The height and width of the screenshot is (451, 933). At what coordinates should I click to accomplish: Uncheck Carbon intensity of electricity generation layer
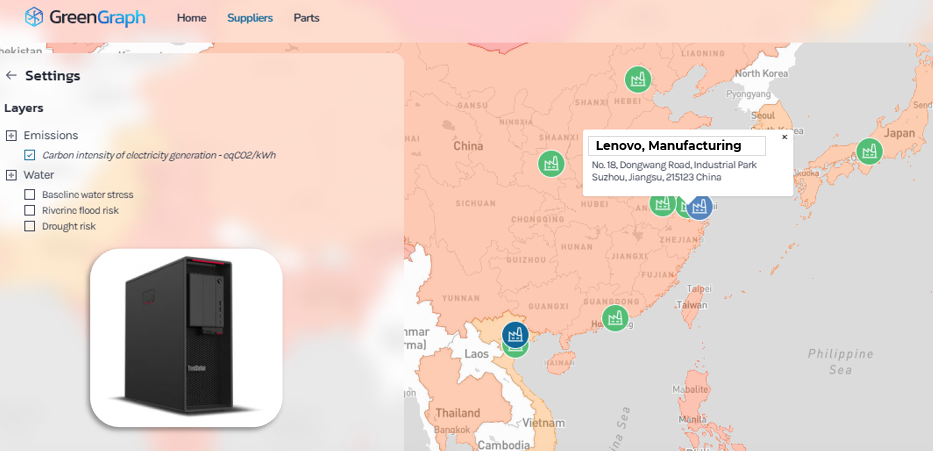[x=29, y=155]
